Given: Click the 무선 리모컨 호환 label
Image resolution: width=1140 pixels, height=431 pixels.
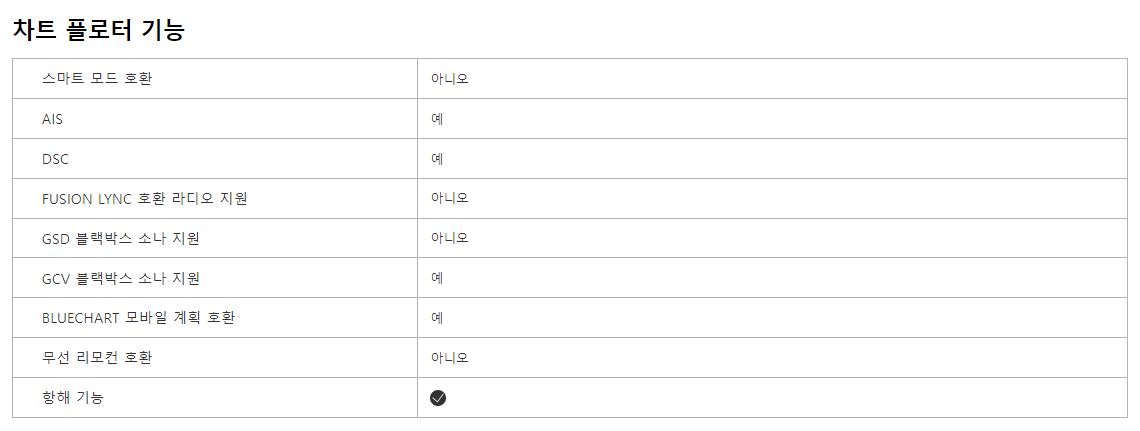Looking at the screenshot, I should point(97,358).
